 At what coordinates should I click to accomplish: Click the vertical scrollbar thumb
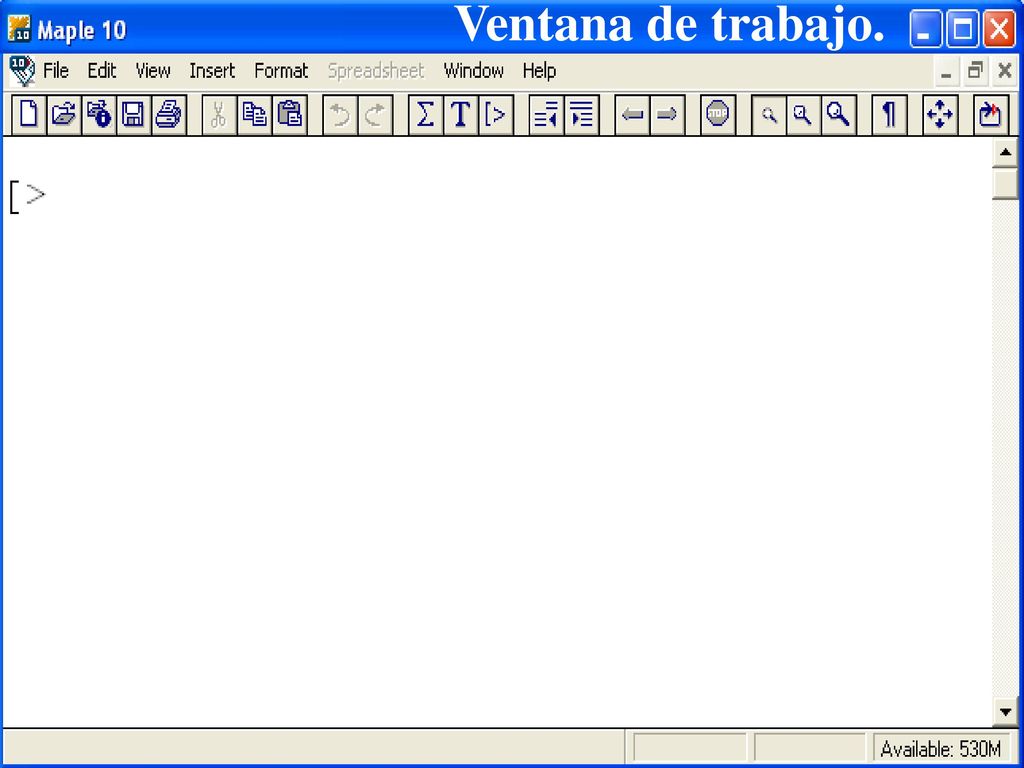(1005, 184)
